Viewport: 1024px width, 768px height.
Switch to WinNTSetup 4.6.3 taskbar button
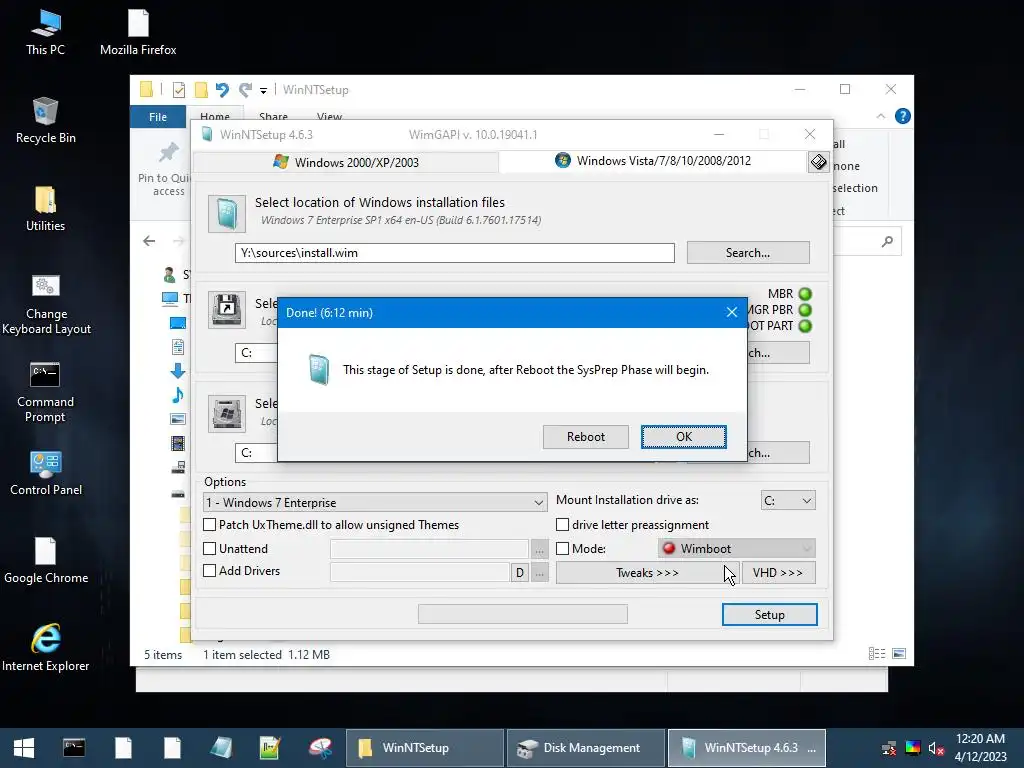tap(746, 748)
